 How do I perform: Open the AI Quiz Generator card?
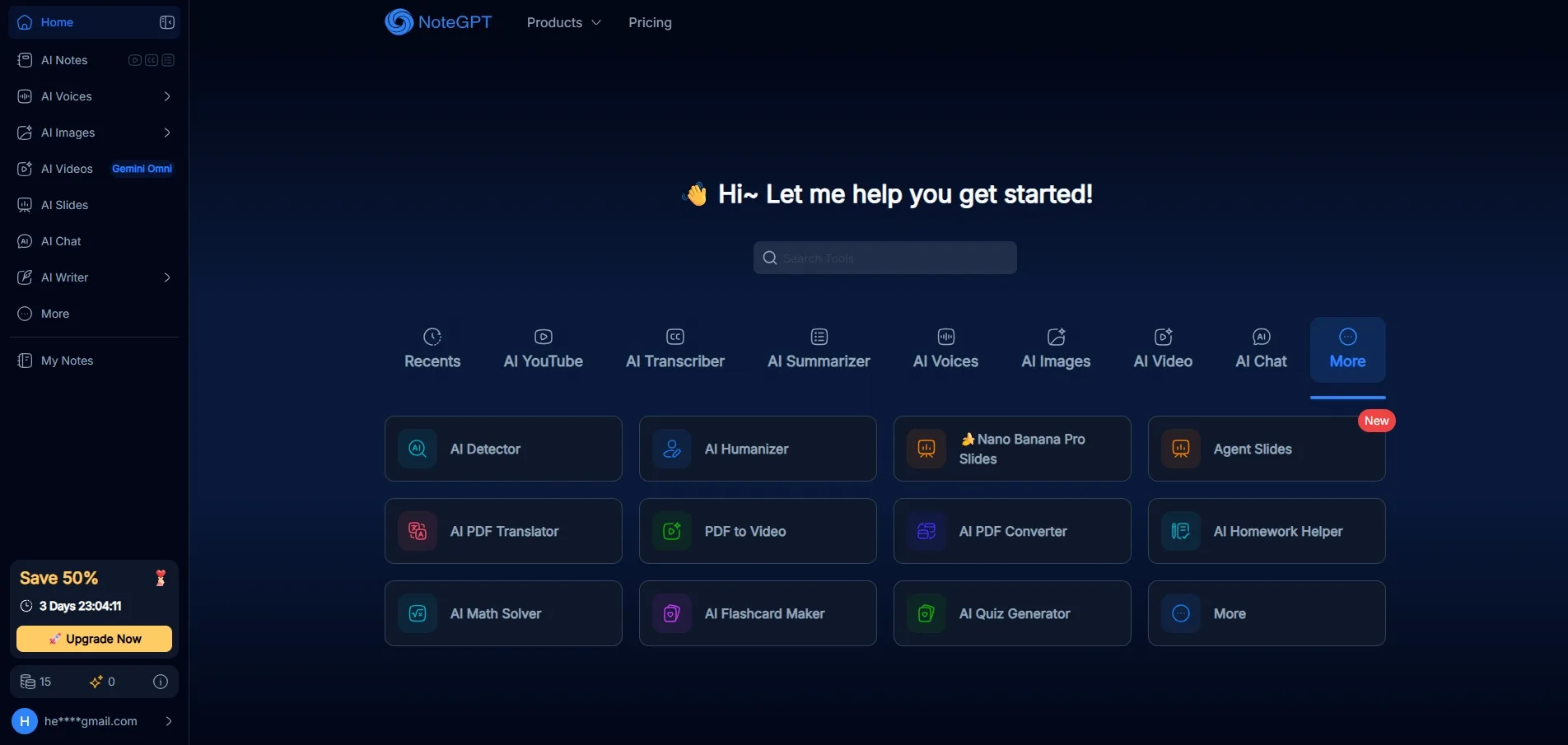pyautogui.click(x=1012, y=613)
